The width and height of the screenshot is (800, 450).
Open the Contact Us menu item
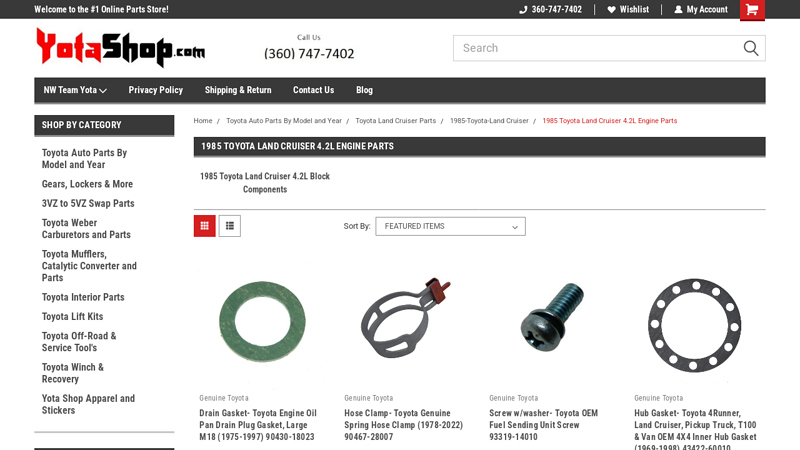click(313, 90)
